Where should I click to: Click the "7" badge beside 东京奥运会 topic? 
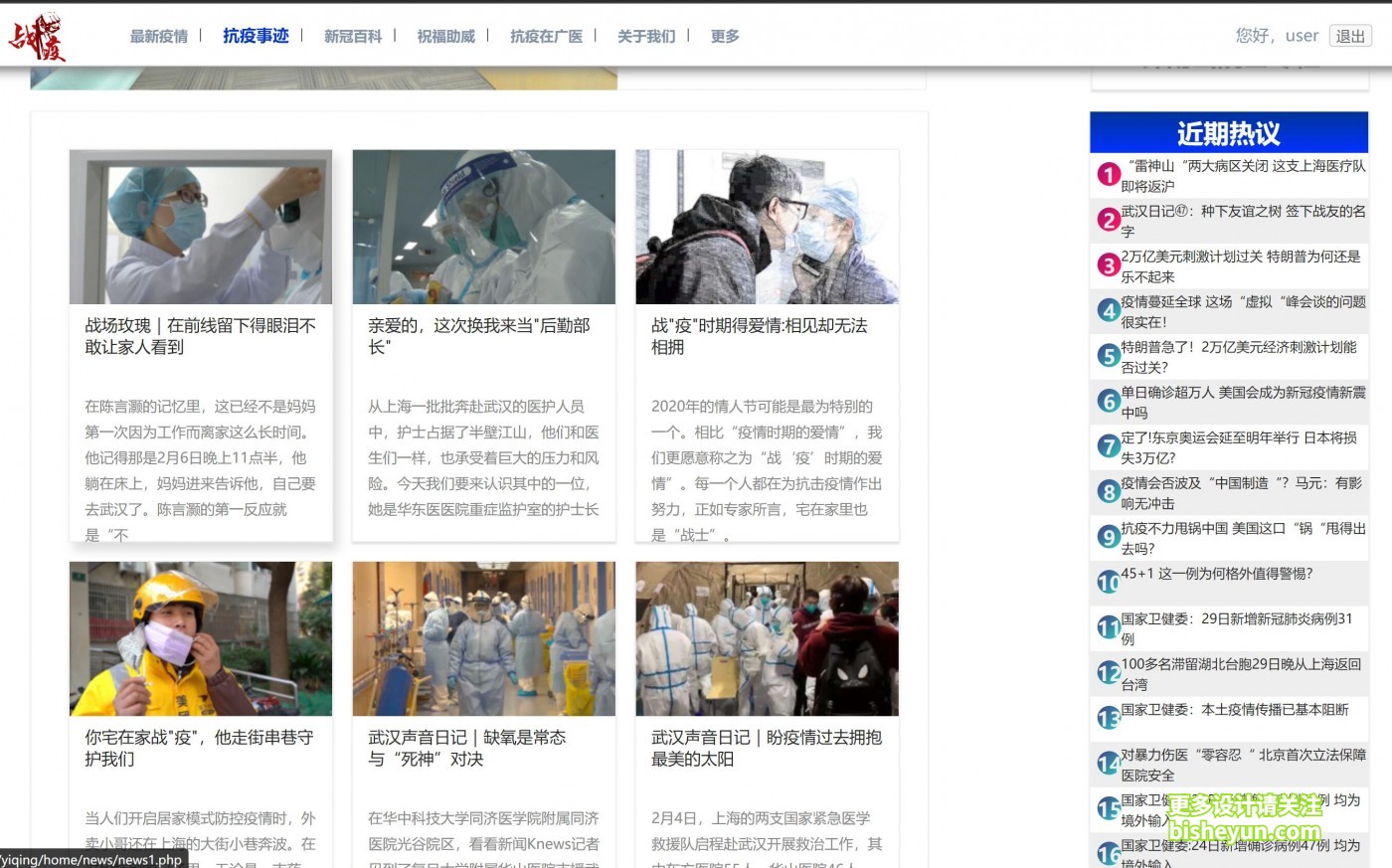(1108, 446)
